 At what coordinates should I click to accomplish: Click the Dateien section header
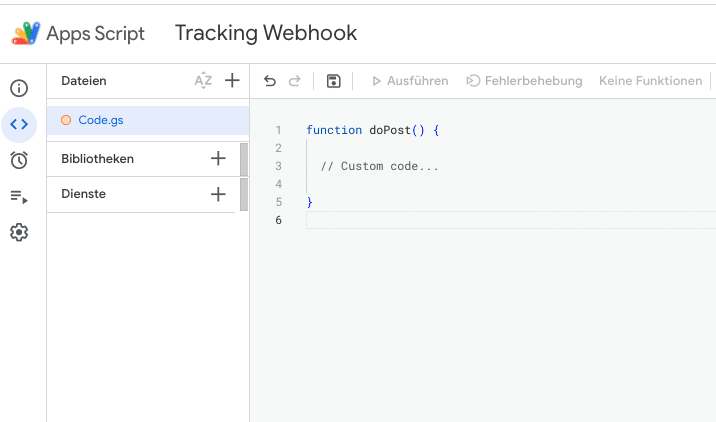(84, 81)
